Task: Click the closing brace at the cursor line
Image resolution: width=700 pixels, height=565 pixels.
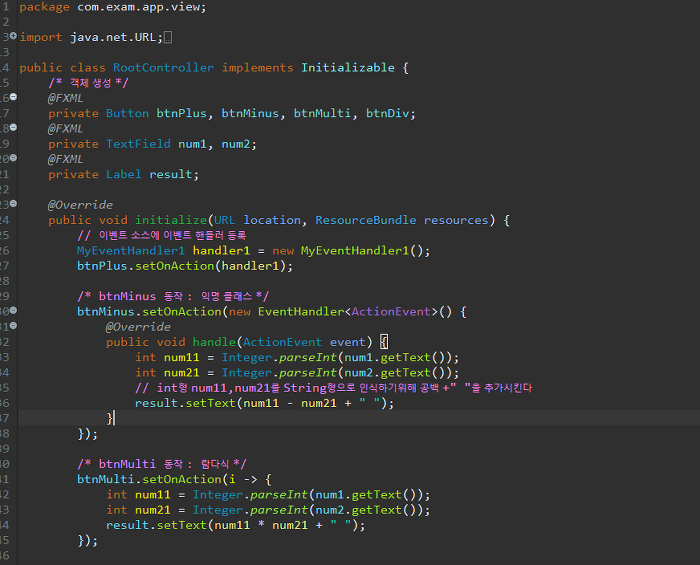Action: 110,418
